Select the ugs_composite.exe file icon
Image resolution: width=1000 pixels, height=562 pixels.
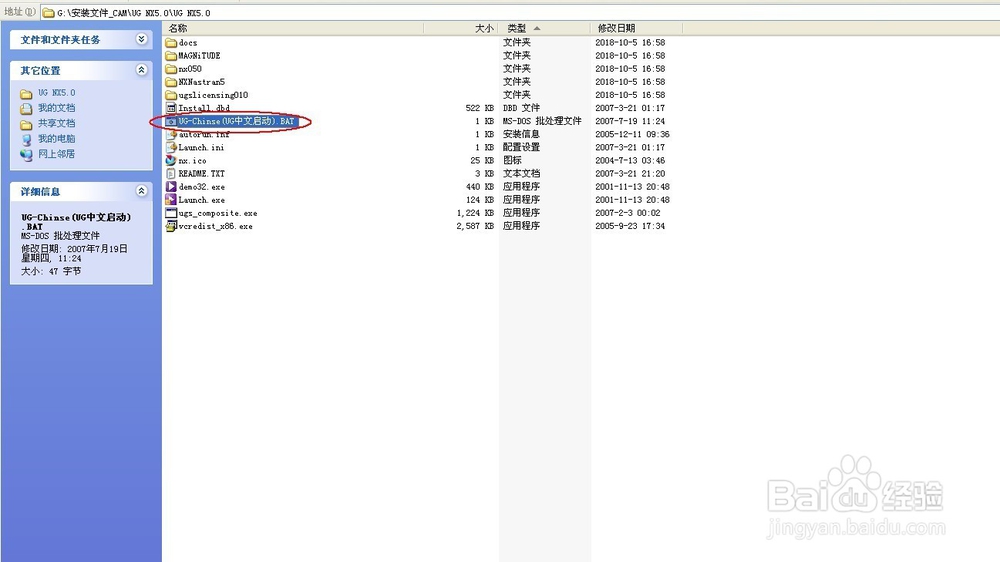171,213
